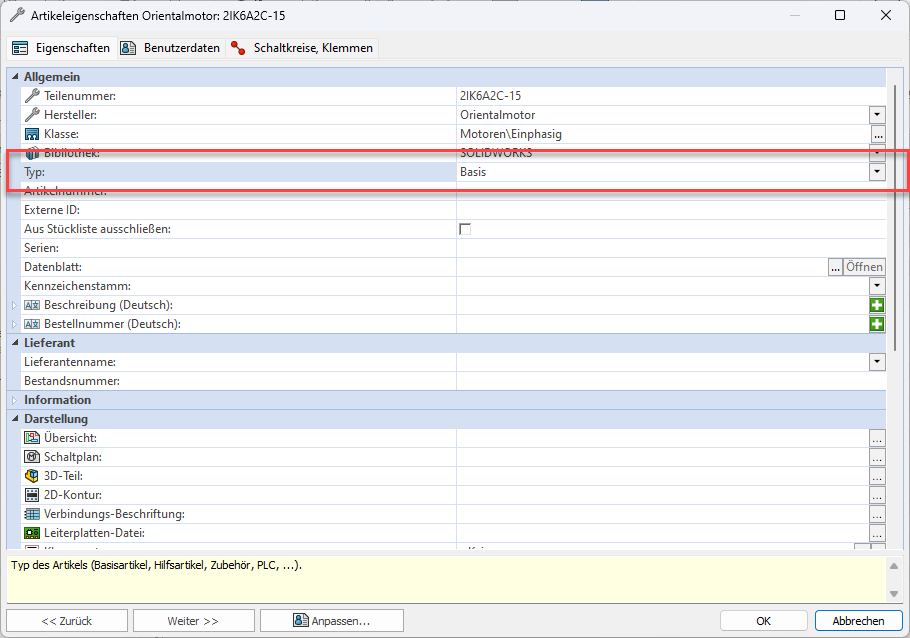Click the green plus icon for Bestellnummer (Deutsch)
This screenshot has width=910, height=638.
pos(877,324)
